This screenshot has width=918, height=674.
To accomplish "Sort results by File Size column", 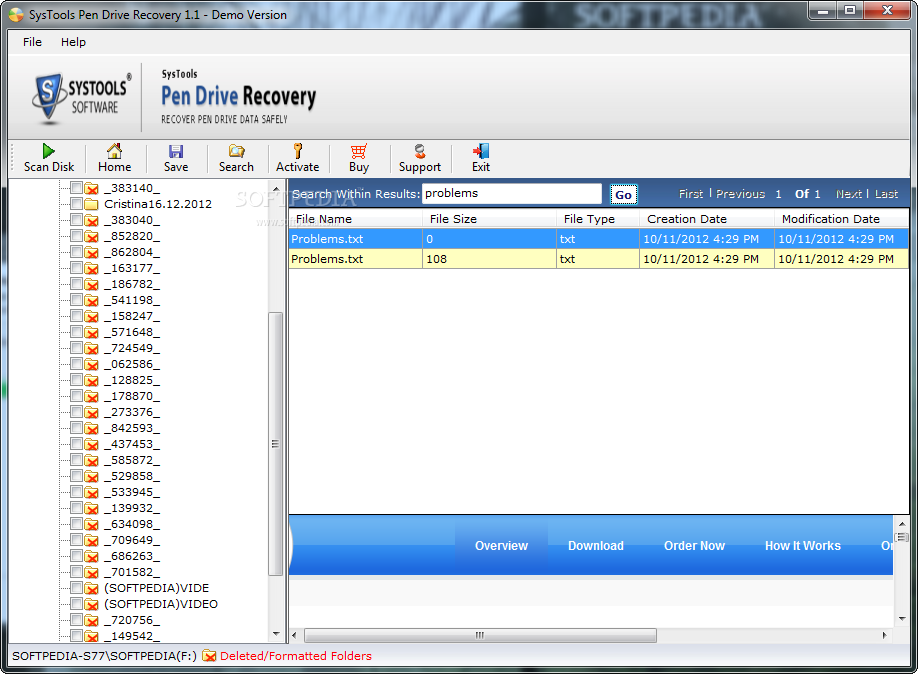I will click(489, 219).
